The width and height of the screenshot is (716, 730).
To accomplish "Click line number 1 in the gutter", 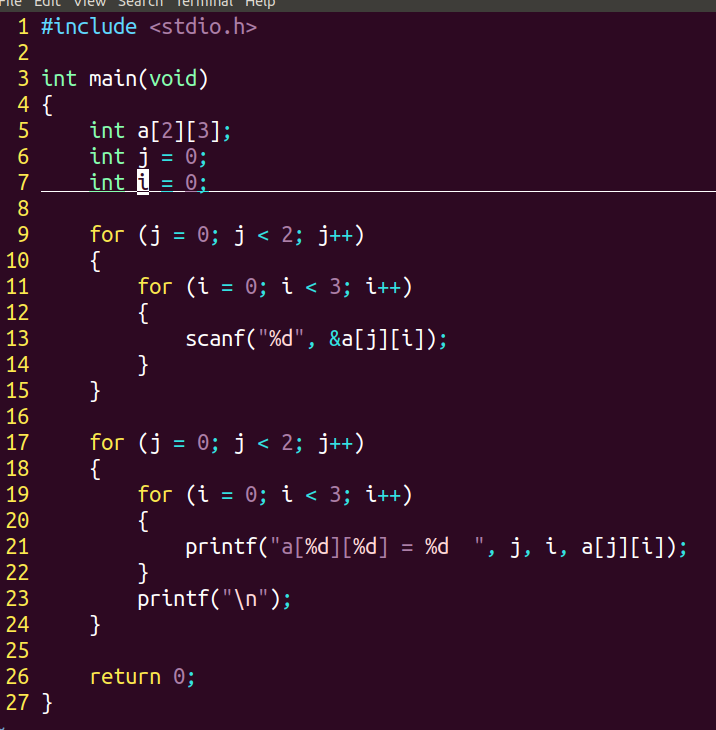I will point(23,27).
